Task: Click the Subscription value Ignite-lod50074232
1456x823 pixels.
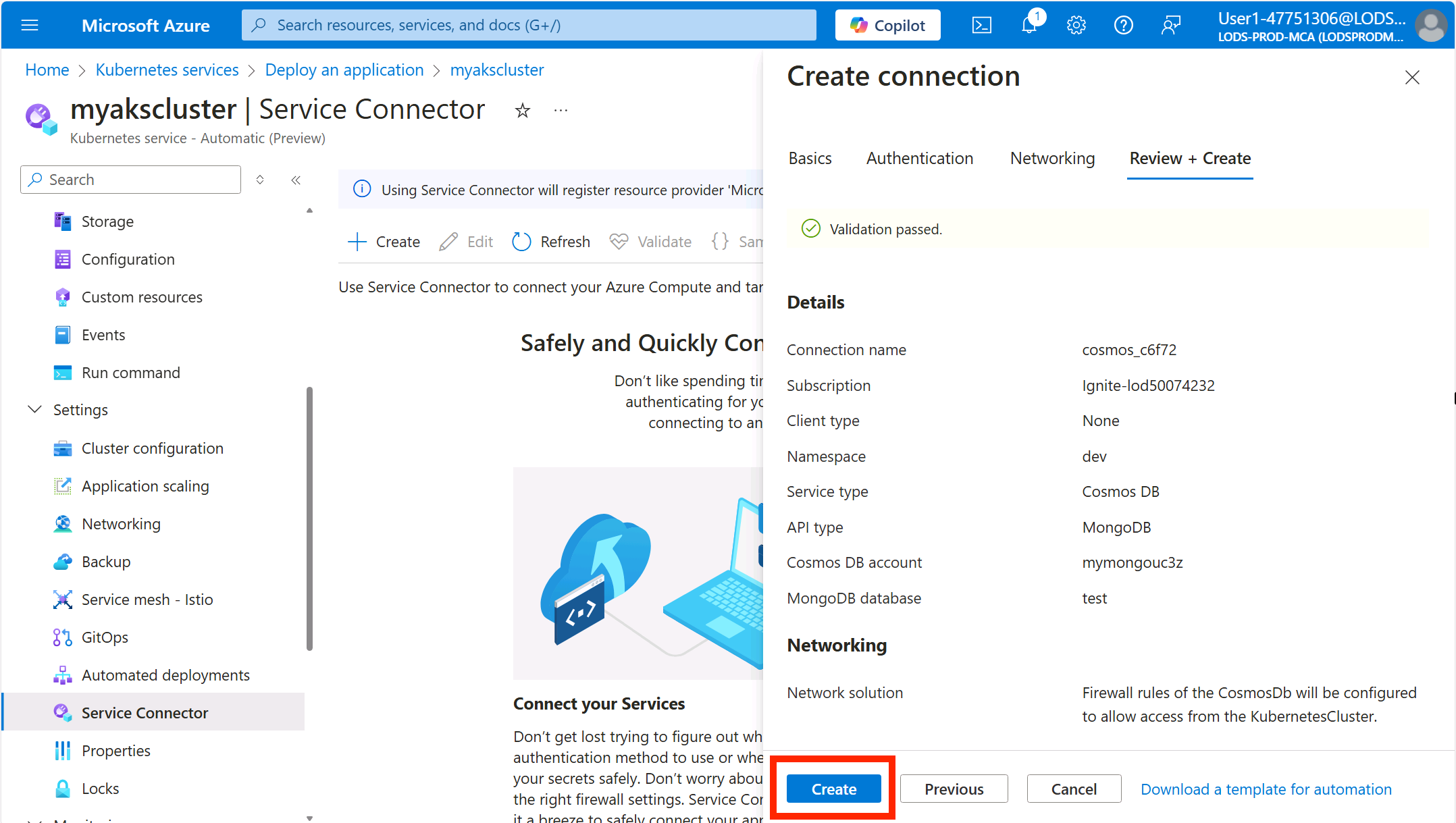Action: coord(1148,386)
